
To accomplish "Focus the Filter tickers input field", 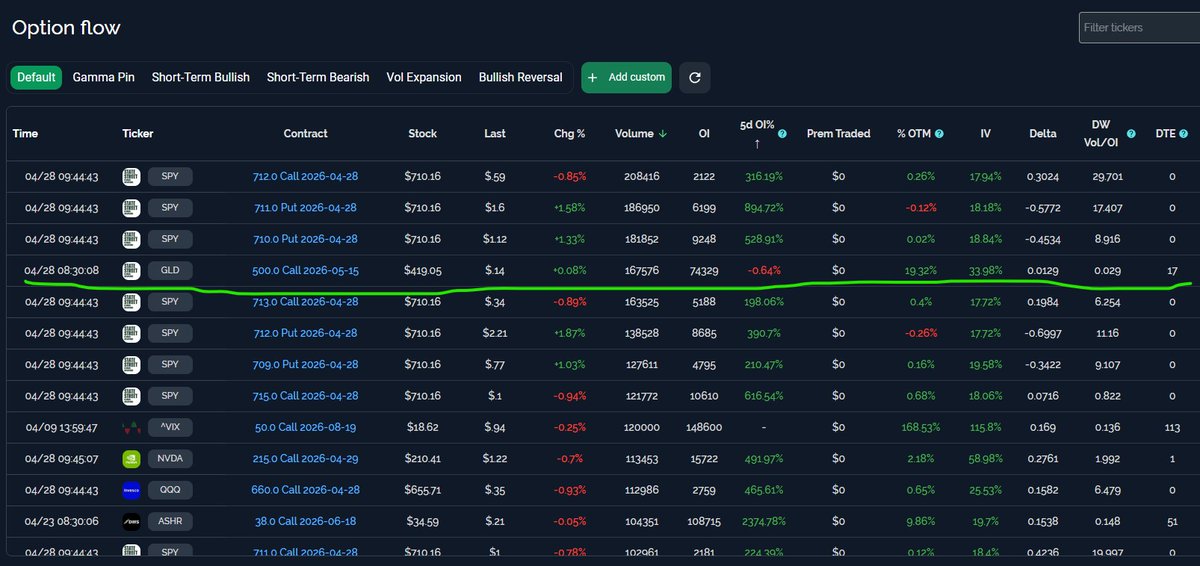I will (x=1140, y=27).
